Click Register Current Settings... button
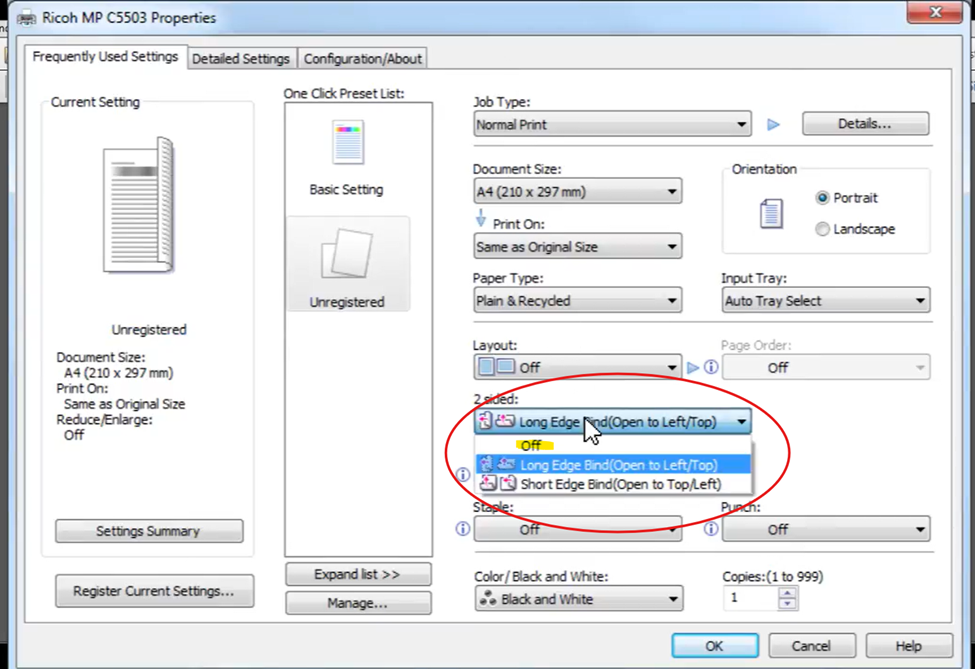The image size is (975, 669). point(154,591)
